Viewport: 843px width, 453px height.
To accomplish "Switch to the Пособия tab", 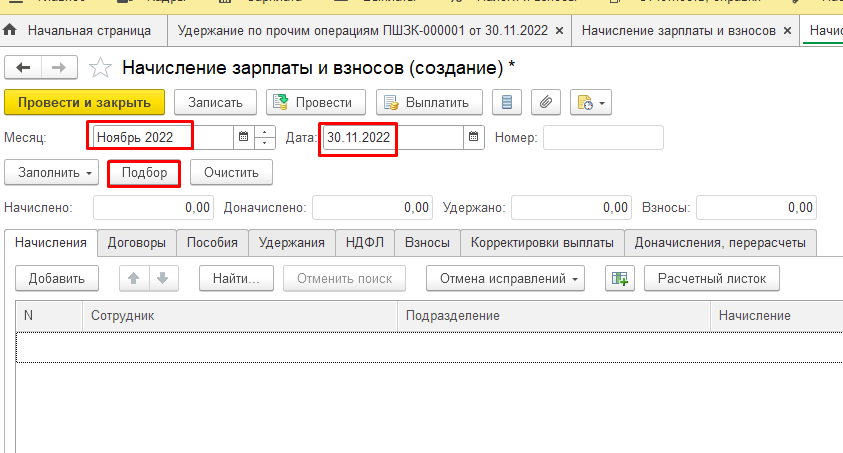I will tap(212, 243).
